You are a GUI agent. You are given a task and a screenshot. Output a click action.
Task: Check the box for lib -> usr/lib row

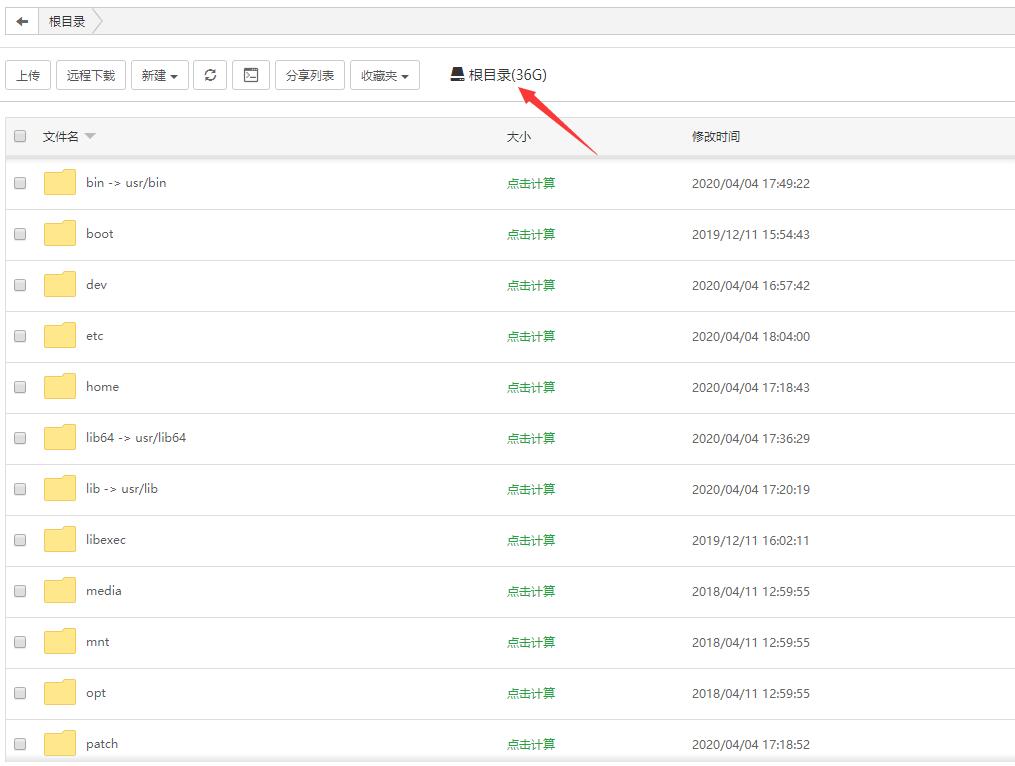20,489
